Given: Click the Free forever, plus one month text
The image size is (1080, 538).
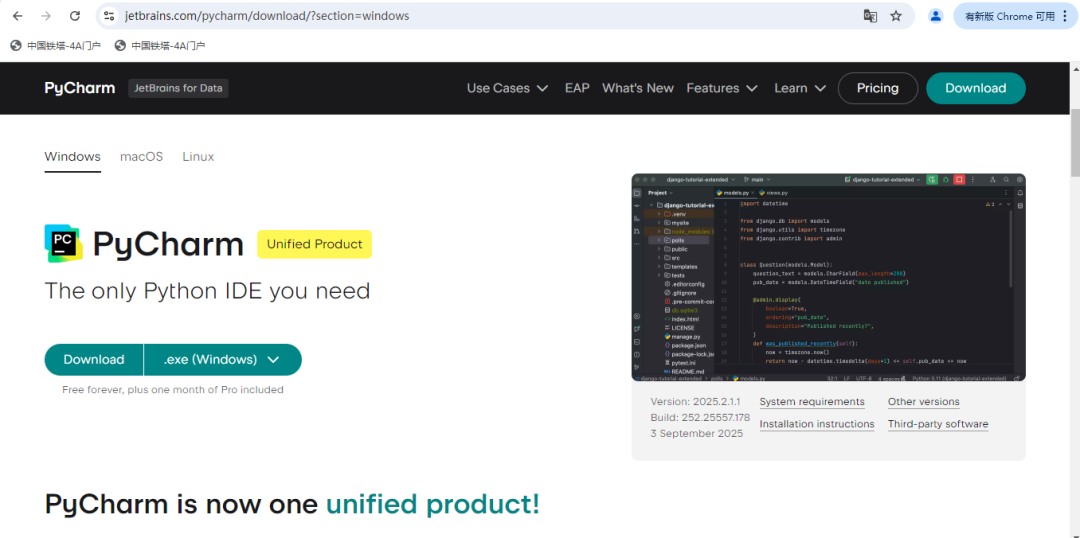Looking at the screenshot, I should 172,390.
